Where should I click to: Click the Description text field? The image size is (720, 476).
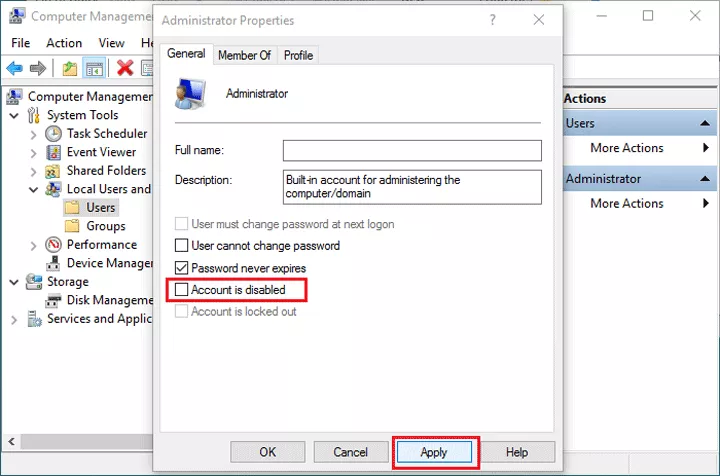pos(412,187)
